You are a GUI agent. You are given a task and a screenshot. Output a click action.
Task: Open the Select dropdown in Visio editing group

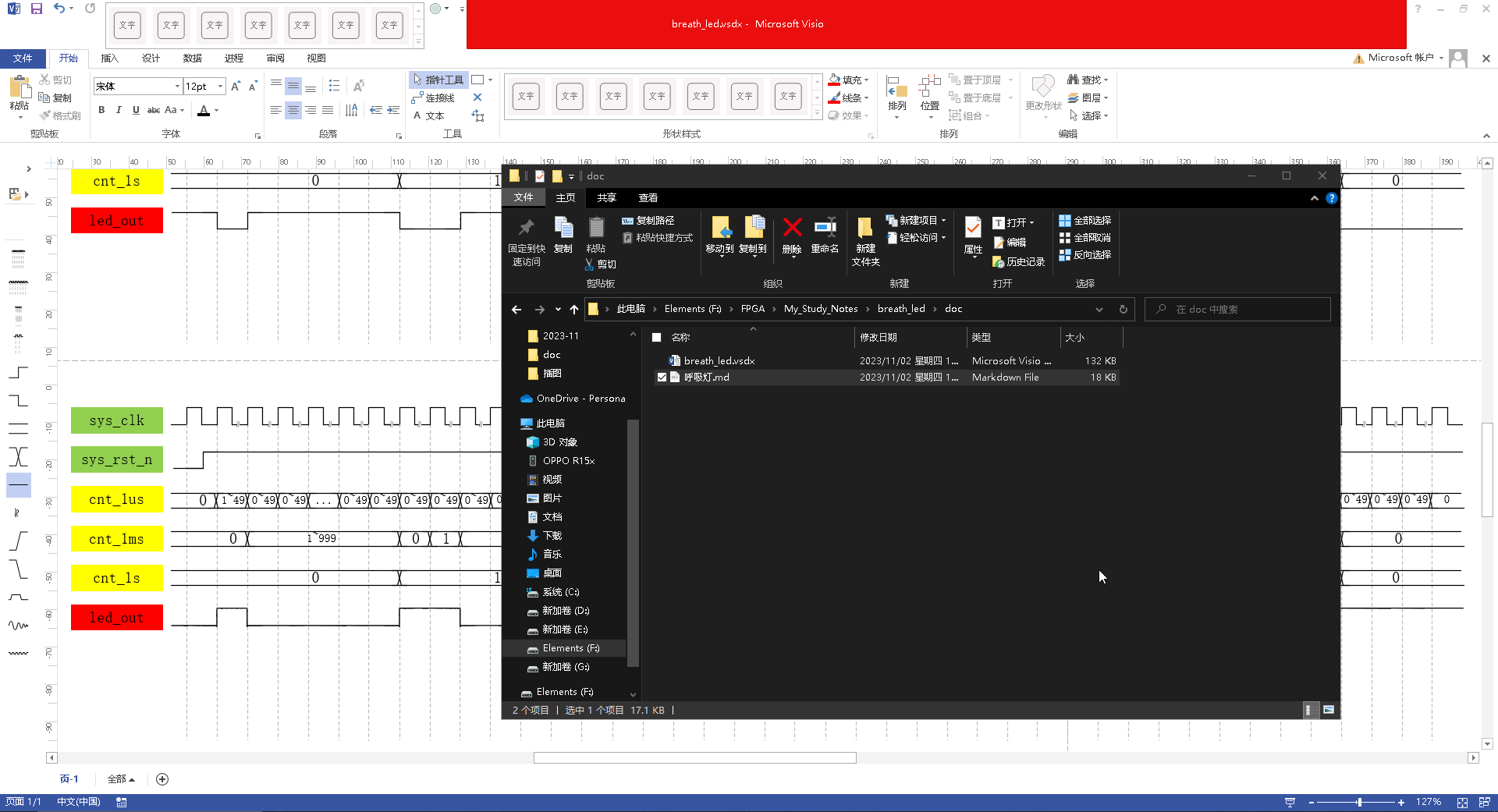pos(1106,115)
